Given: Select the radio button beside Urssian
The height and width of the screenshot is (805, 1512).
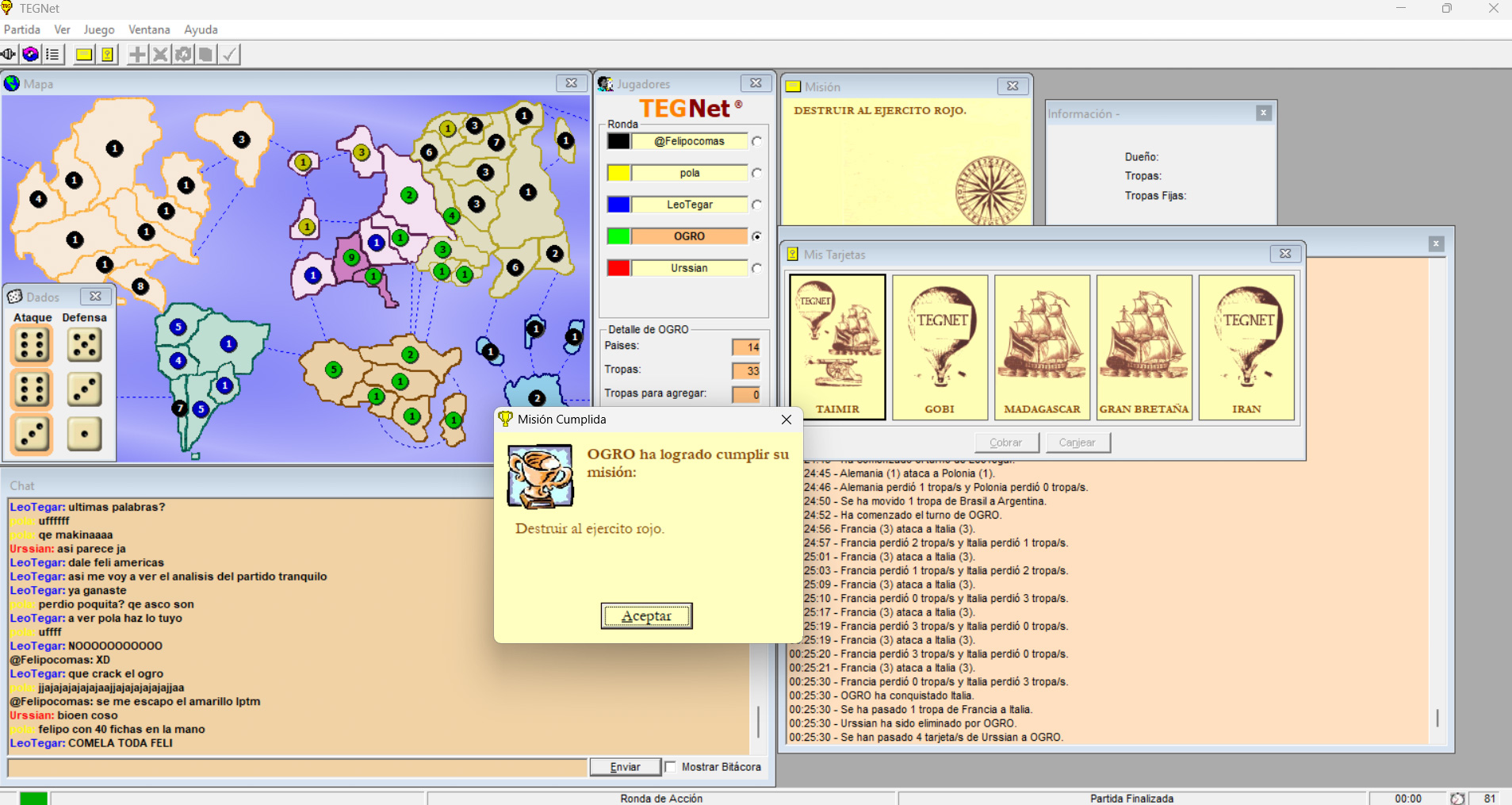Looking at the screenshot, I should (757, 268).
